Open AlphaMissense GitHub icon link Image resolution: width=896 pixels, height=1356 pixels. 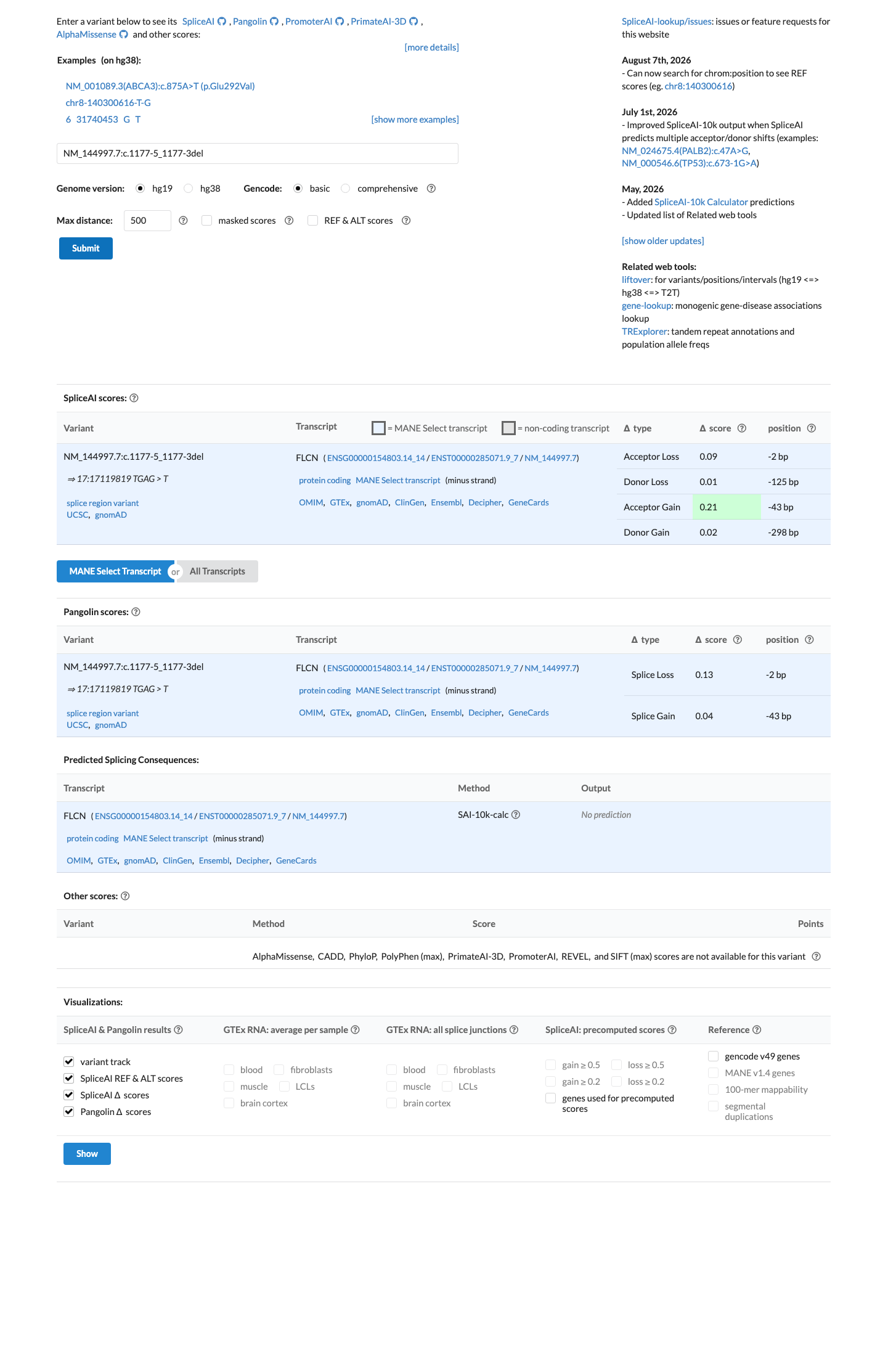(124, 35)
